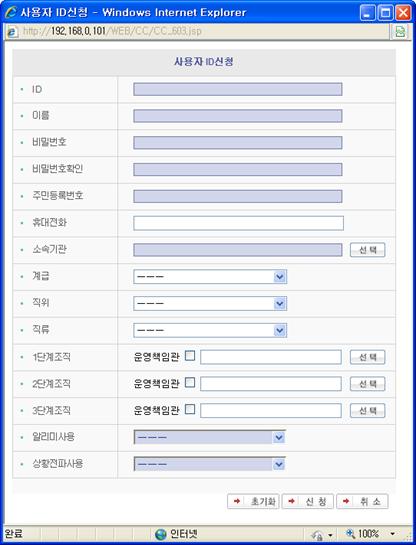The image size is (416, 545).
Task: Click the Internet Explorer page icon in address bar
Action: [x=12, y=32]
